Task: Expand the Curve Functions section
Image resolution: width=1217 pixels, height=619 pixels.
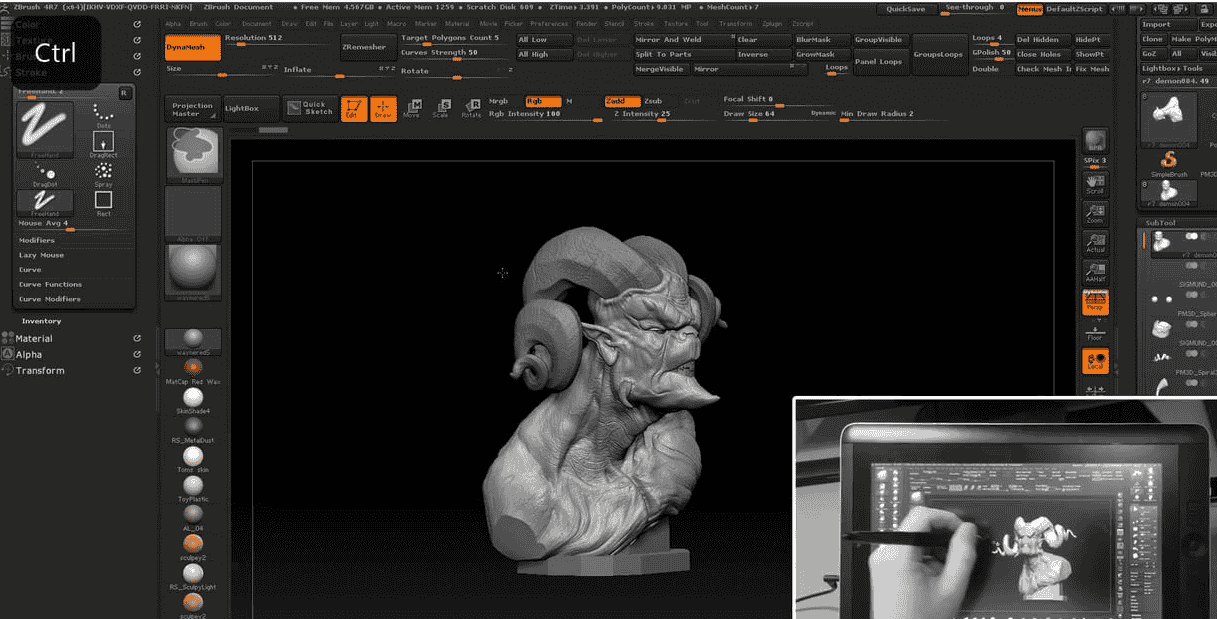Action: pyautogui.click(x=48, y=285)
